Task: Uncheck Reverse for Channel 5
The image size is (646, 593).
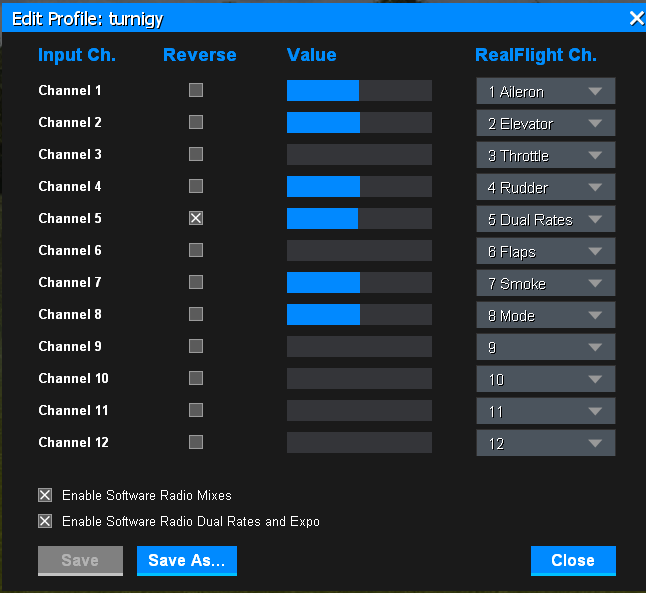Action: click(196, 218)
